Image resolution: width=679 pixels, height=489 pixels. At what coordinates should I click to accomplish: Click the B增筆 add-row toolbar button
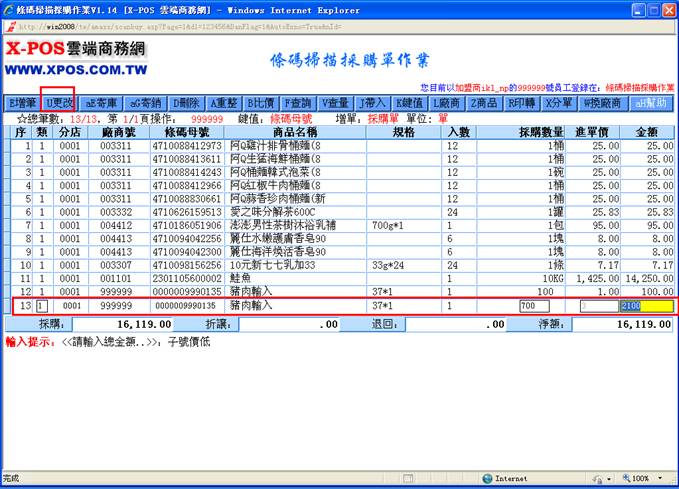click(22, 103)
